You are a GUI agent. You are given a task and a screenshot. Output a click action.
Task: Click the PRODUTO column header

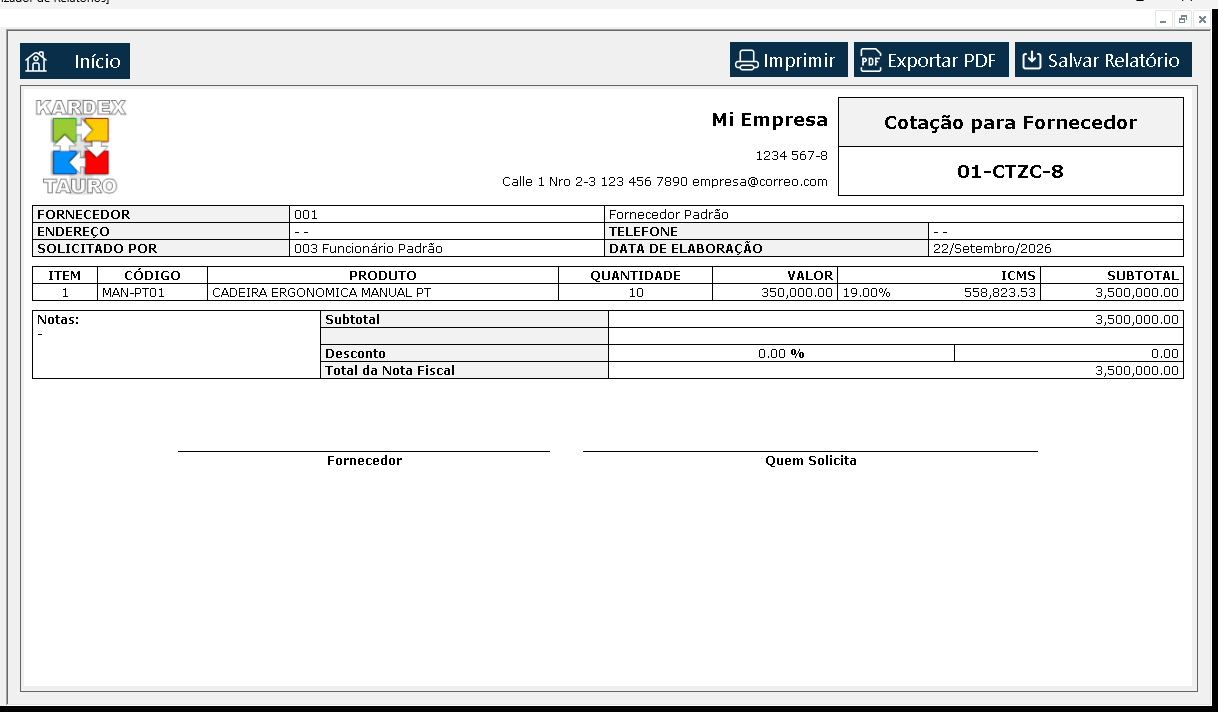383,275
